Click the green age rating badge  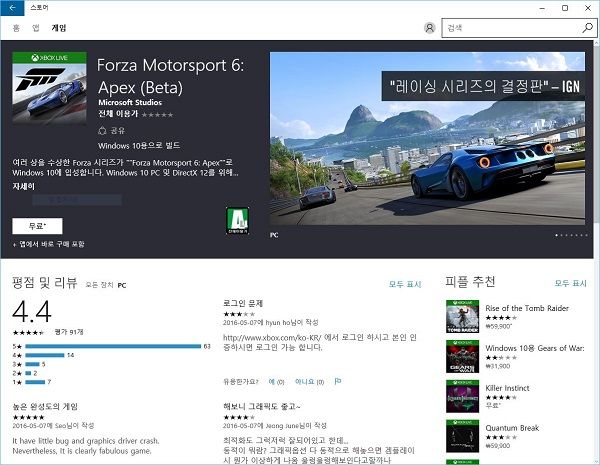point(238,221)
